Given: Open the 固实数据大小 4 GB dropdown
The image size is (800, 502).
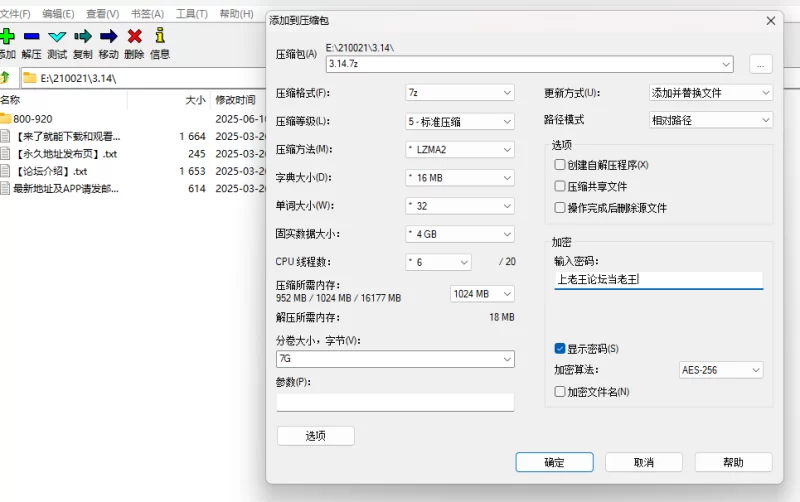Looking at the screenshot, I should [460, 234].
